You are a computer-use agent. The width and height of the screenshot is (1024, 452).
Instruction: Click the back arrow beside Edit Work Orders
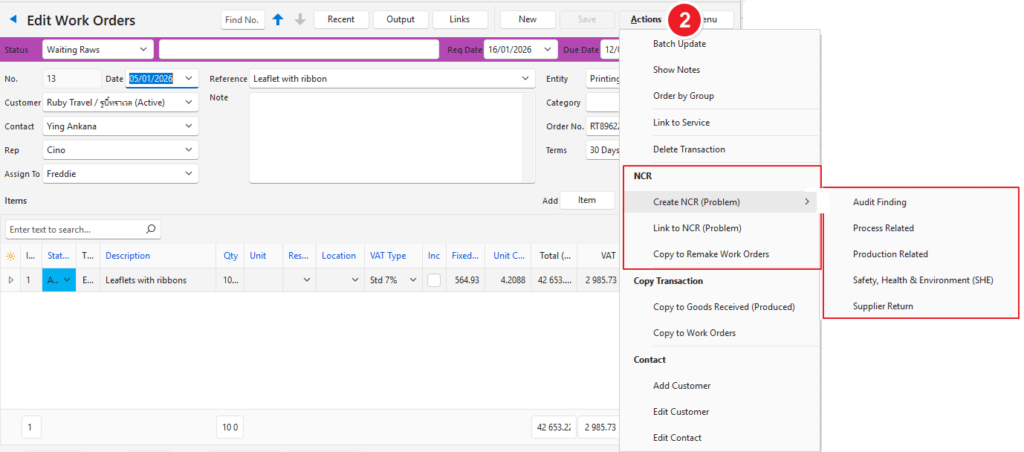[13, 20]
